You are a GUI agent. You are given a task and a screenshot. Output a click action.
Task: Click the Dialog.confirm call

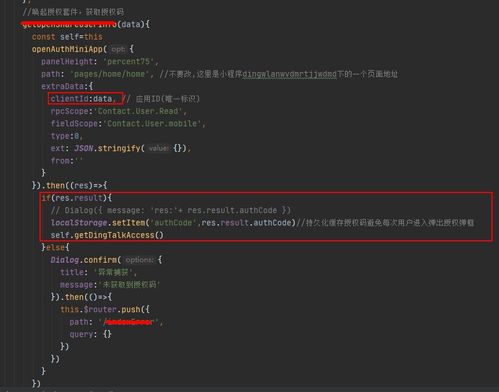(83, 260)
